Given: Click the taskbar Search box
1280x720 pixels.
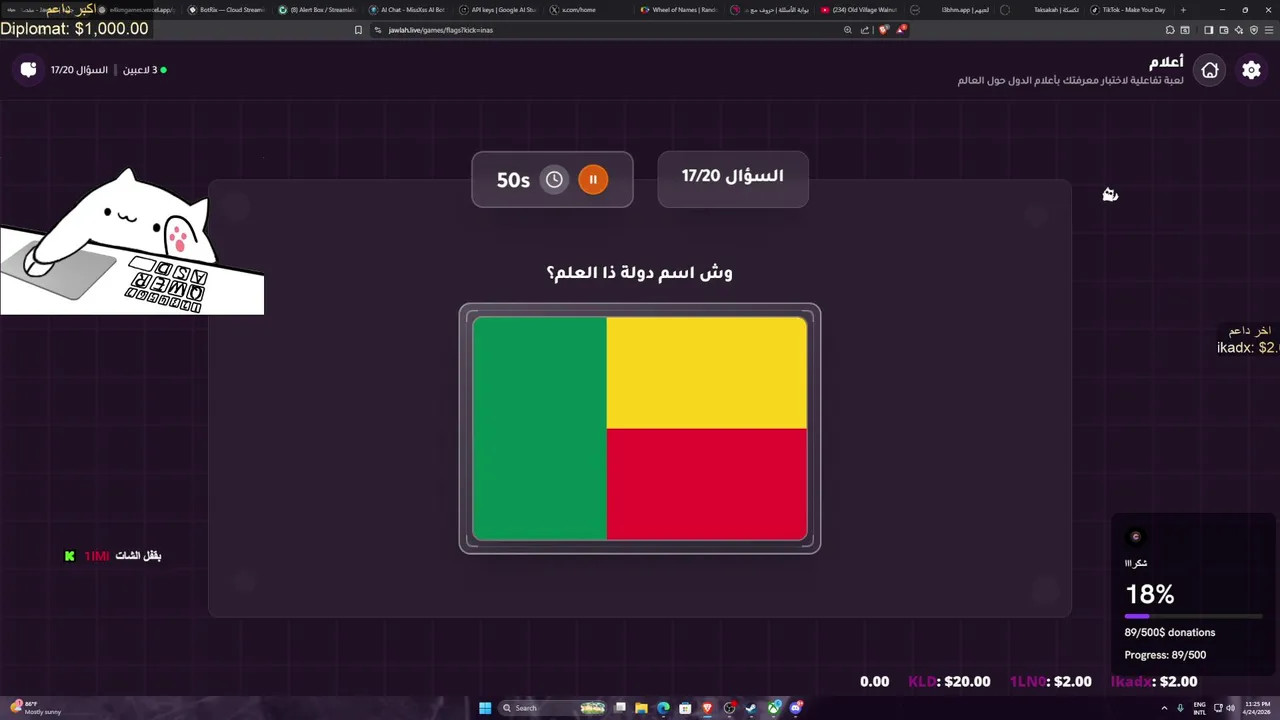Looking at the screenshot, I should pos(554,708).
